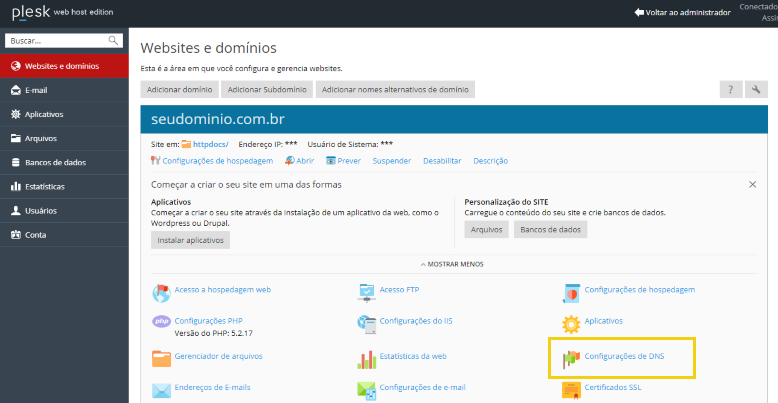Click Adicionar nomes alternativos de domínio
778x403 pixels.
click(x=395, y=89)
